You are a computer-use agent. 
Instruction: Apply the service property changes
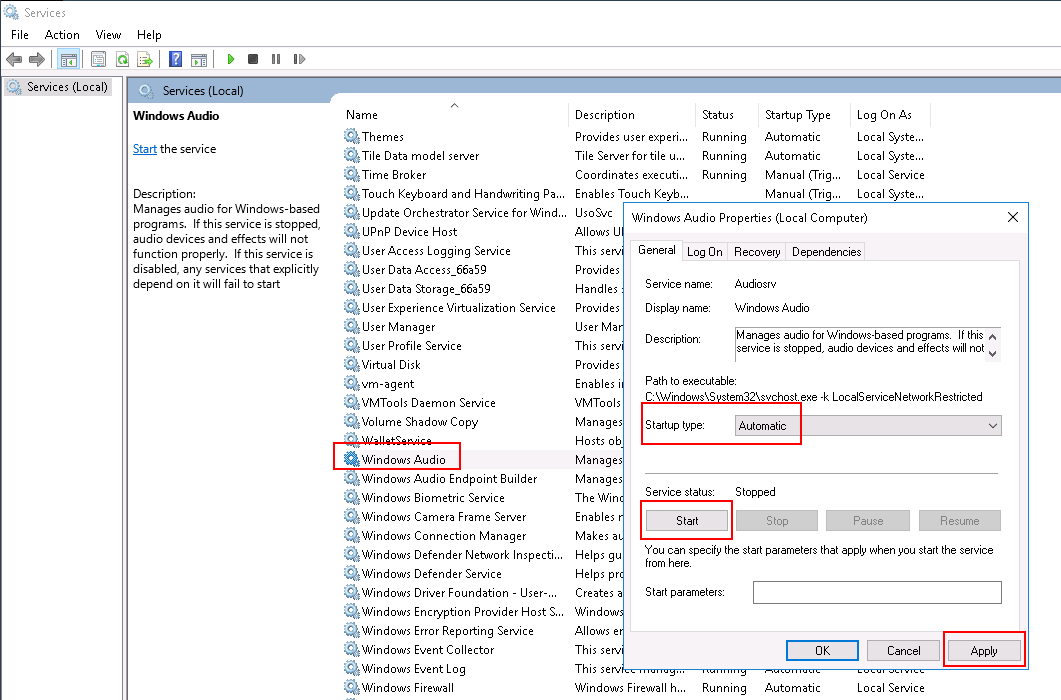pos(984,651)
